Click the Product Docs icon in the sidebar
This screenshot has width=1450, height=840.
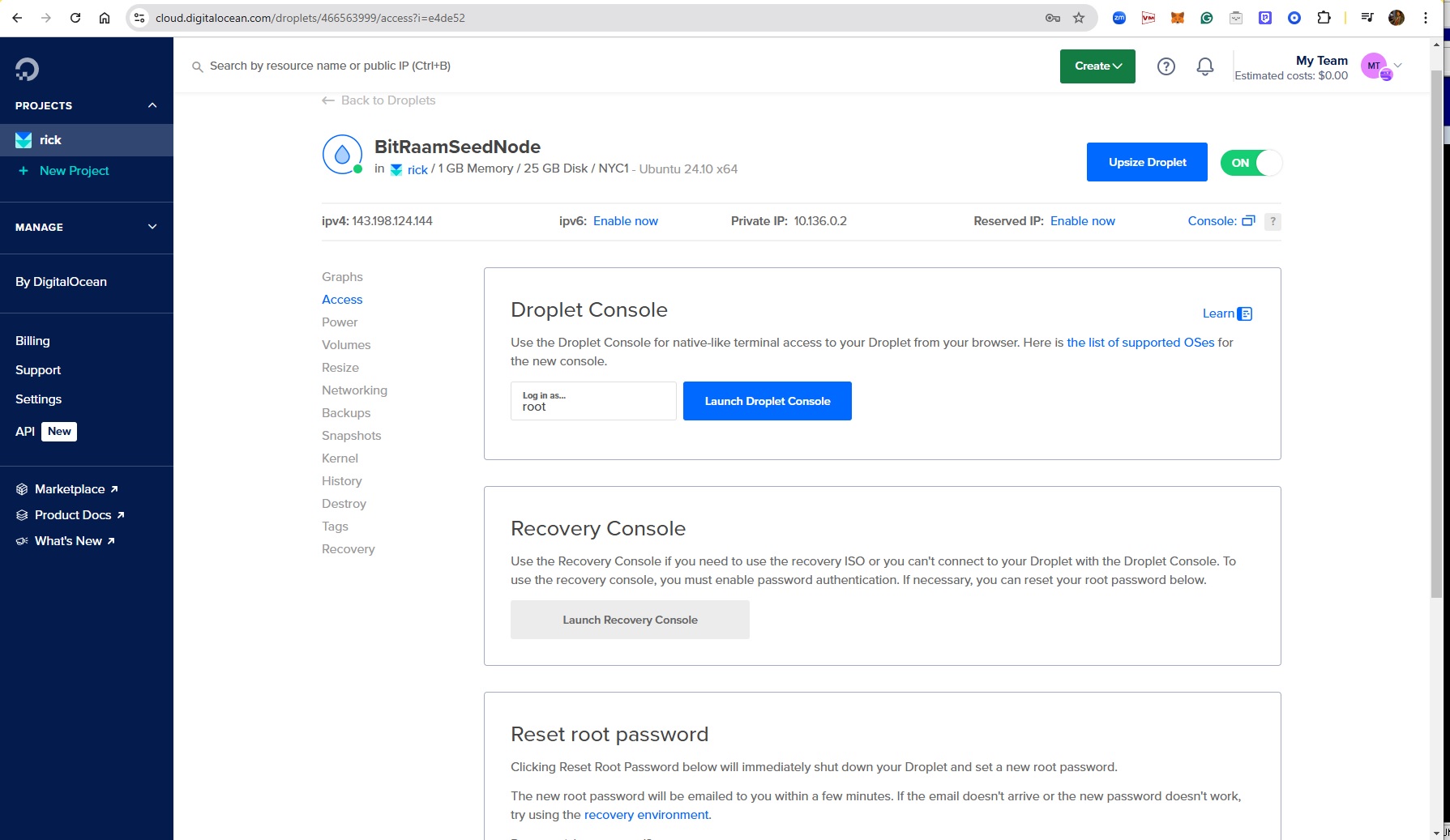pyautogui.click(x=22, y=515)
